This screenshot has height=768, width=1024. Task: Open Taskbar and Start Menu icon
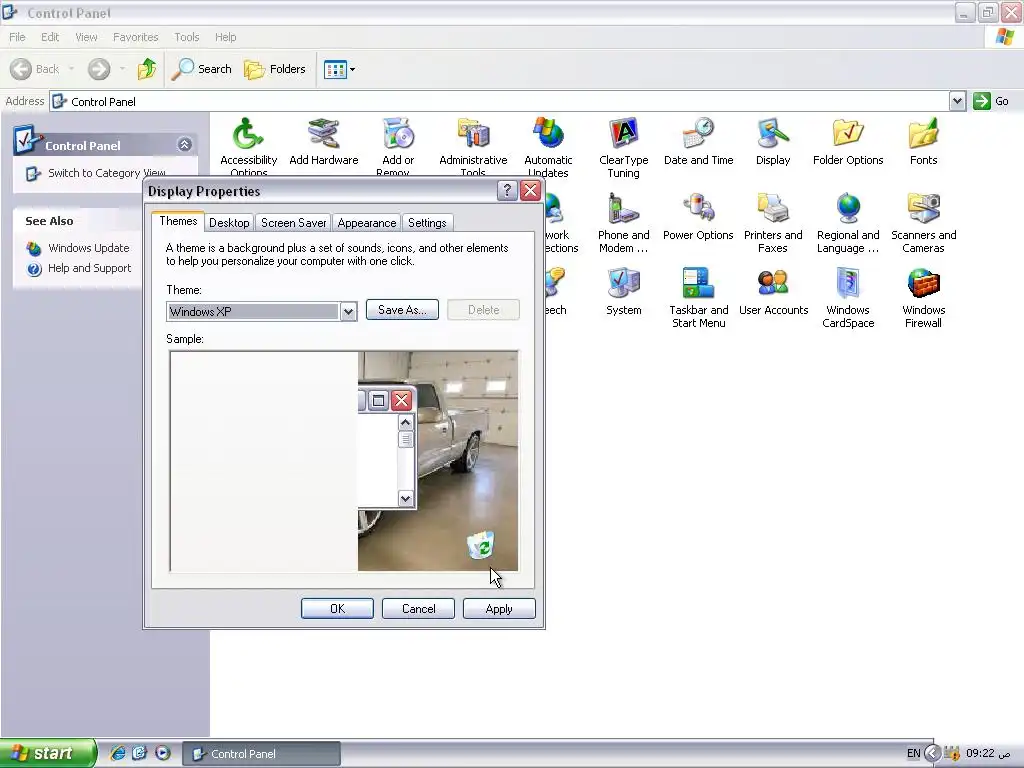pos(698,284)
